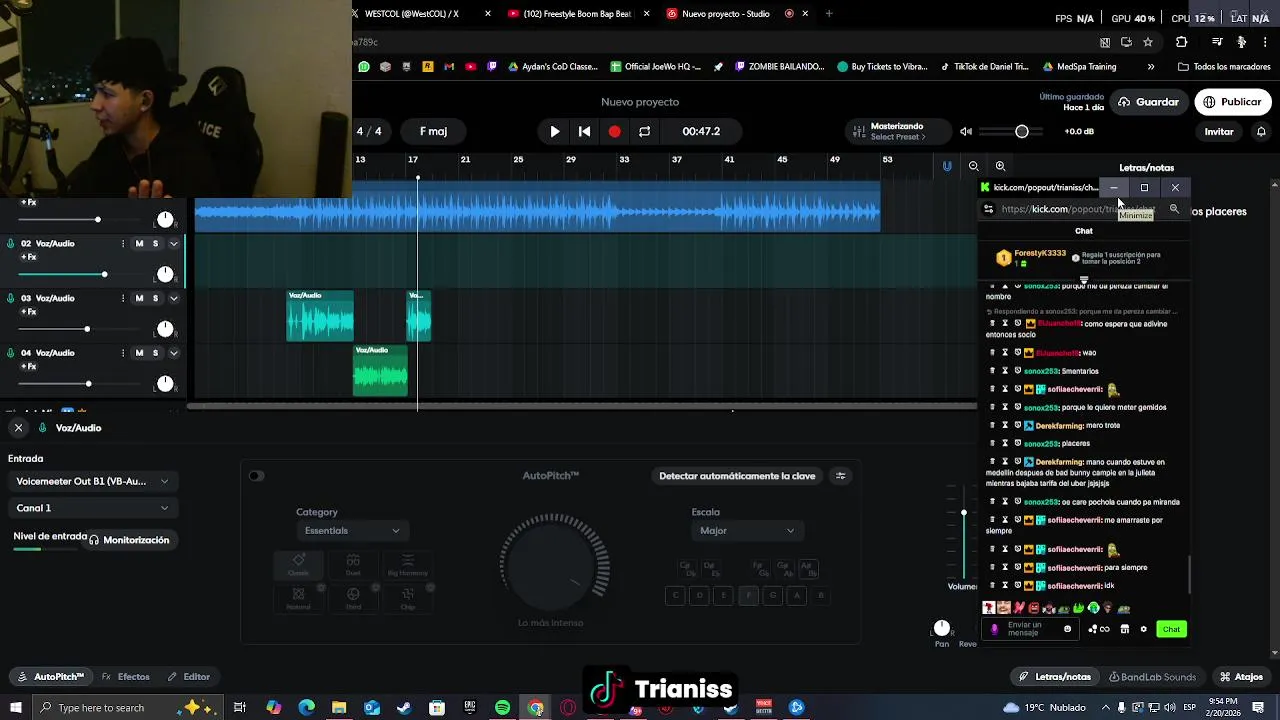1280x720 pixels.
Task: Open the Efectos bottom tab
Action: pyautogui.click(x=126, y=677)
